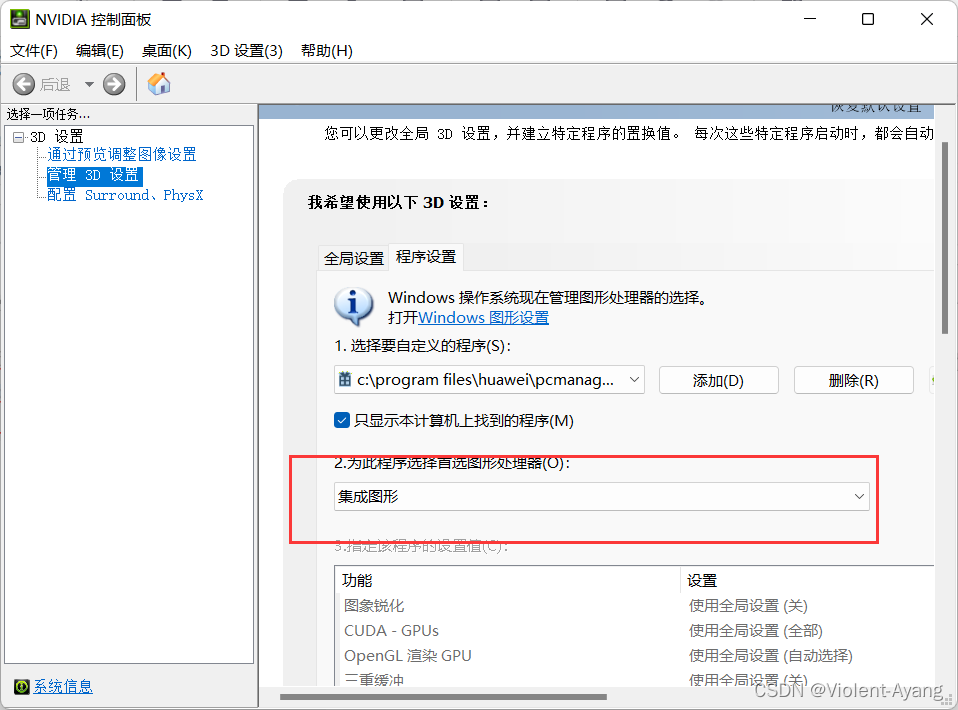Open the program selection dropdown
Screen dimensions: 958x710
[489, 380]
